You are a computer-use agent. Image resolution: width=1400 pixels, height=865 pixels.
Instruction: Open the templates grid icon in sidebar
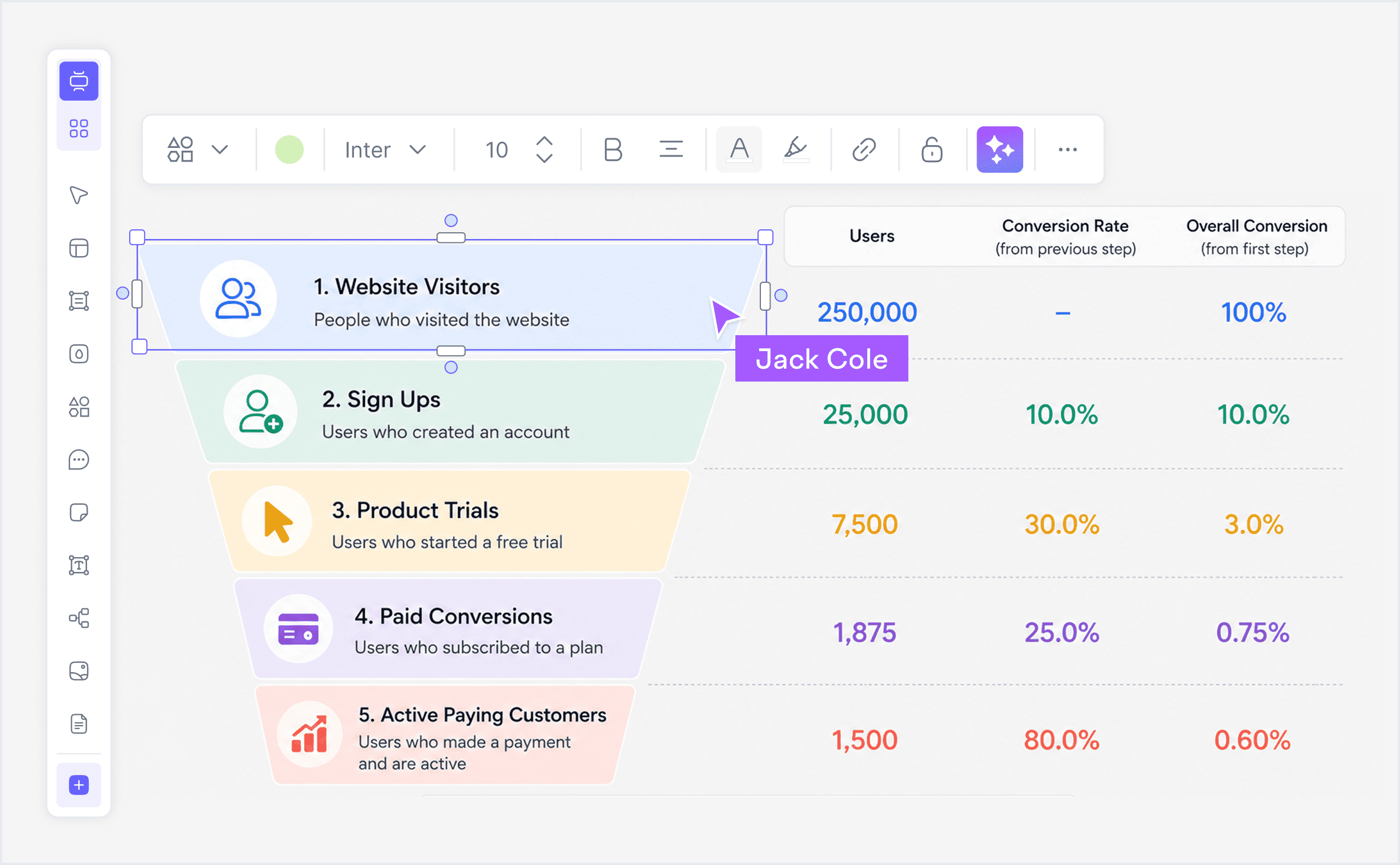(79, 128)
